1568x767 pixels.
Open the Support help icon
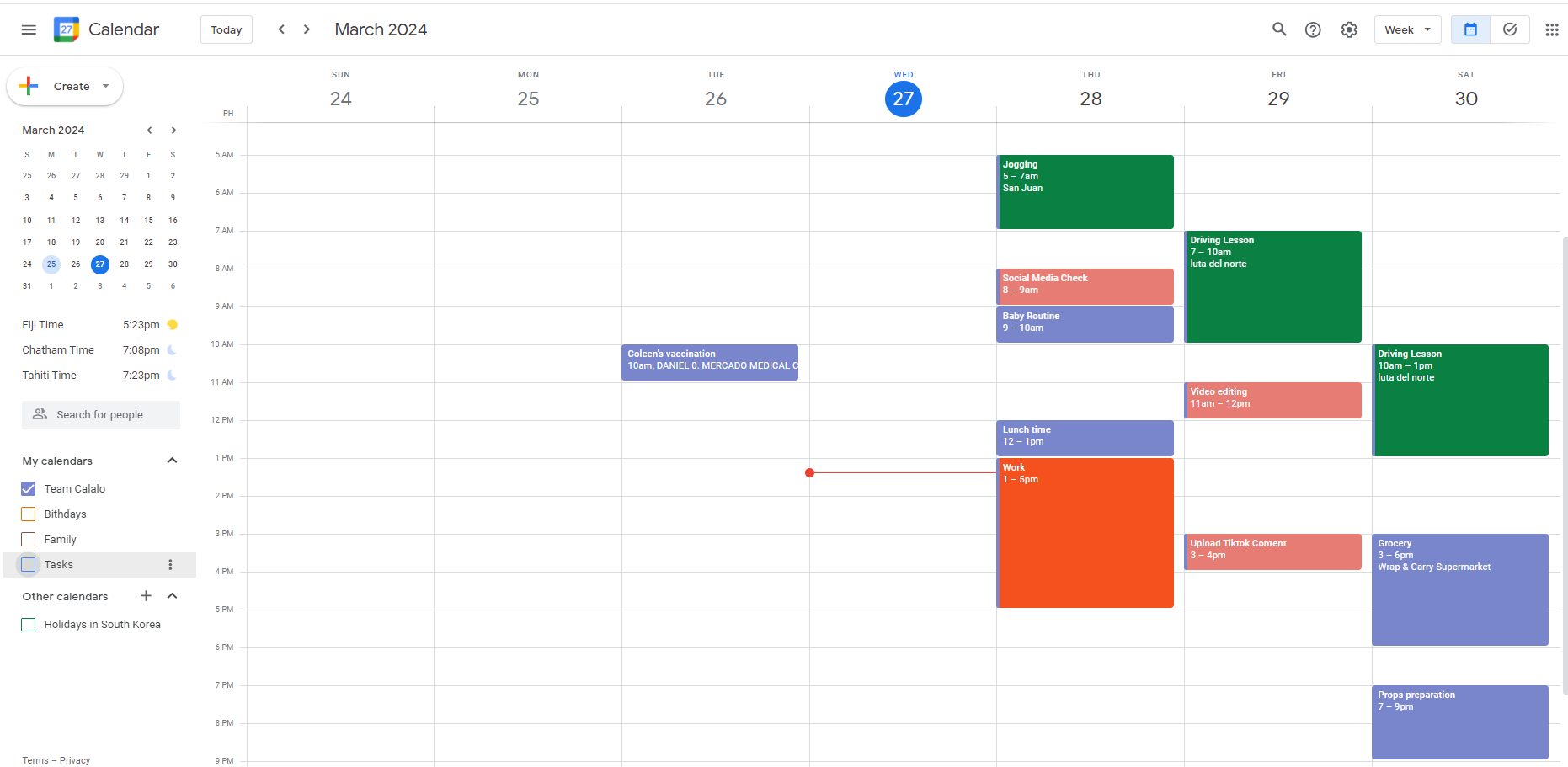click(1313, 29)
